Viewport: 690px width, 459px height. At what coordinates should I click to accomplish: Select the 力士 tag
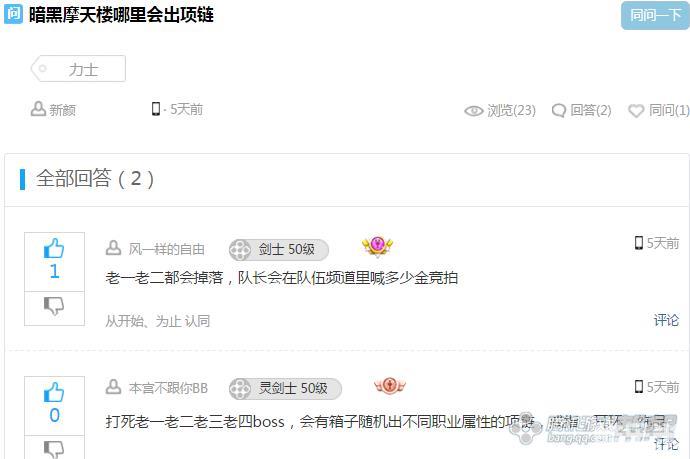tap(78, 69)
